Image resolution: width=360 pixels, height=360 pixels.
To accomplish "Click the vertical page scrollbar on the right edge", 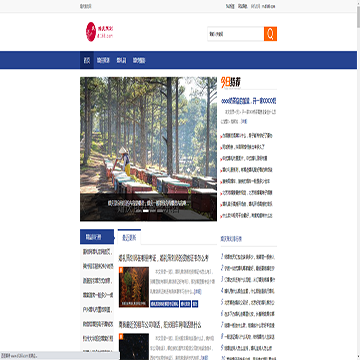I will pyautogui.click(x=358, y=180).
